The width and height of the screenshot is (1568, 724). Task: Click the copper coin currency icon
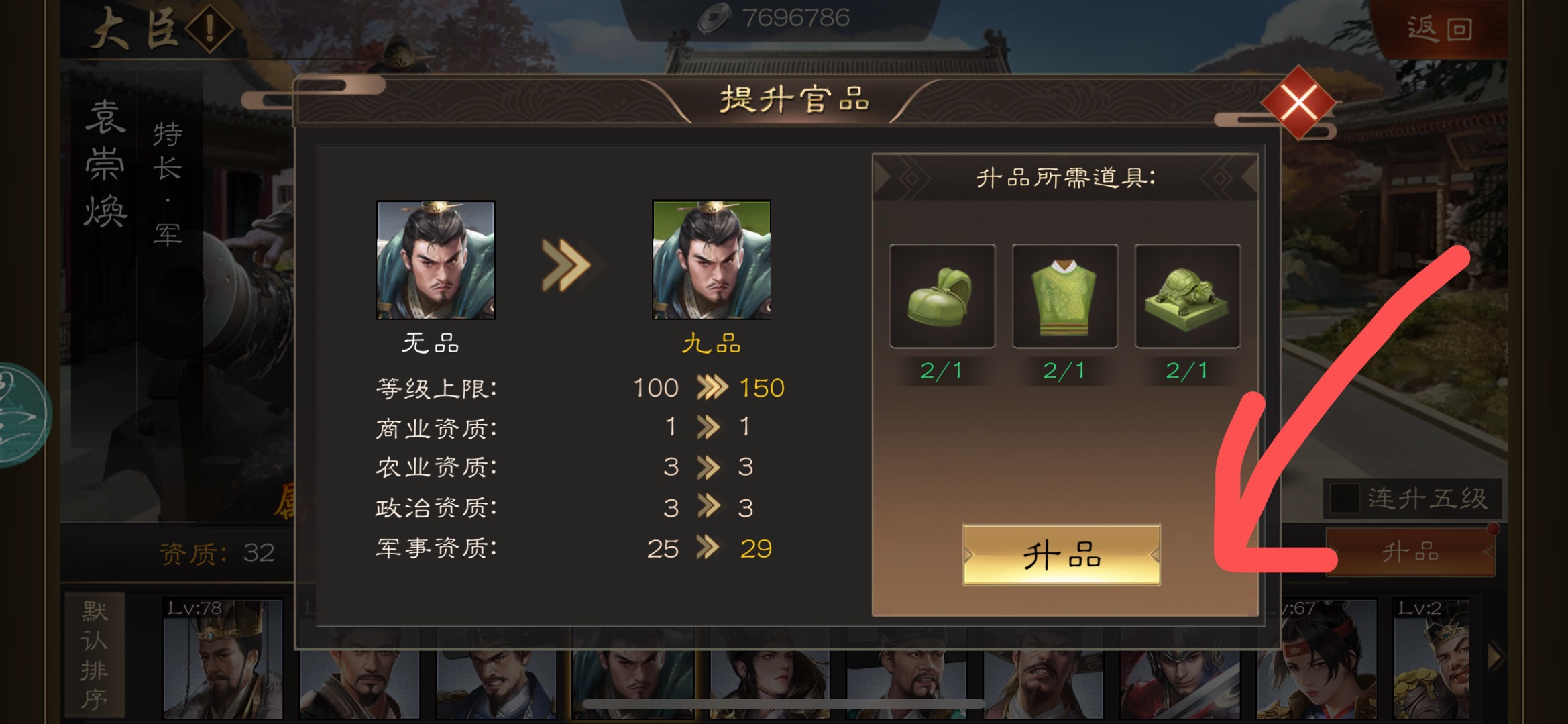point(714,18)
